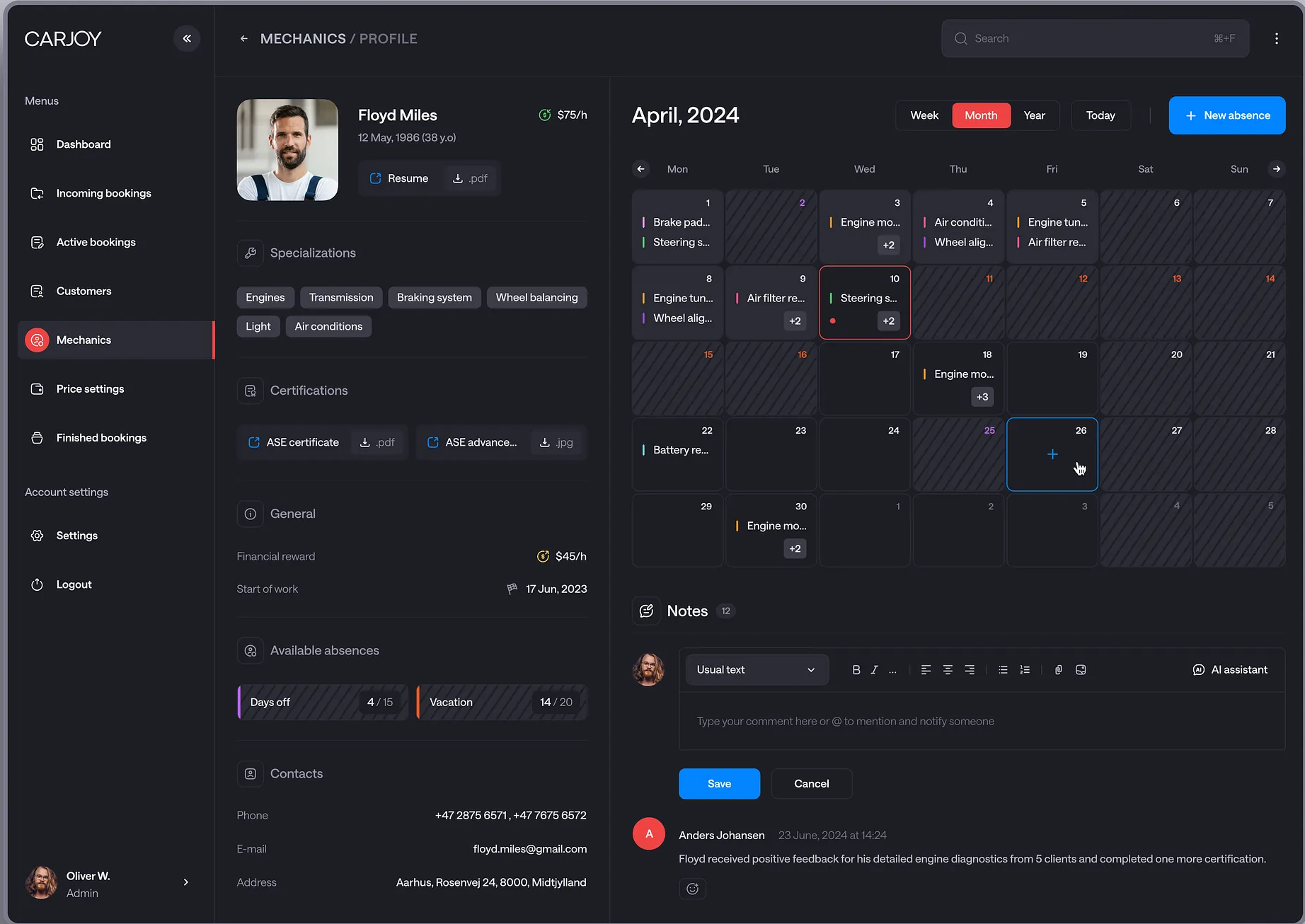Apply bold formatting in notes editor

pos(856,670)
